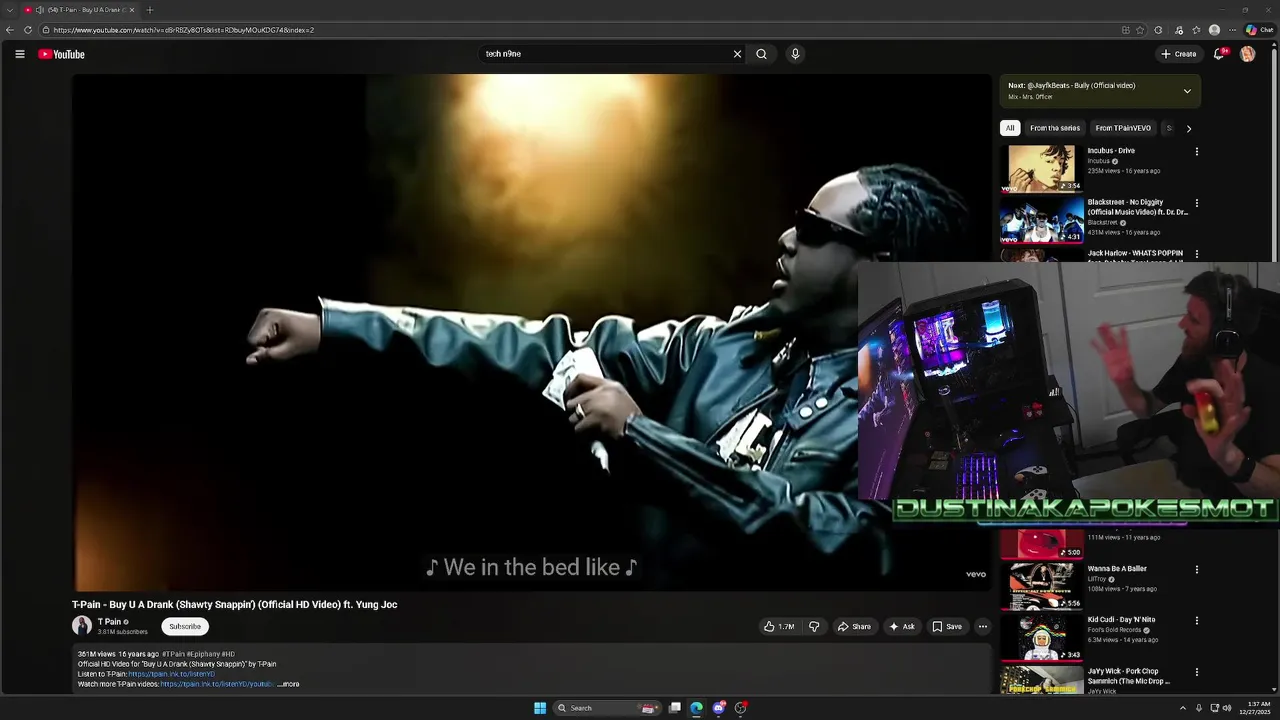This screenshot has width=1280, height=720.
Task: Open the browser profile icon
Action: point(1214,30)
